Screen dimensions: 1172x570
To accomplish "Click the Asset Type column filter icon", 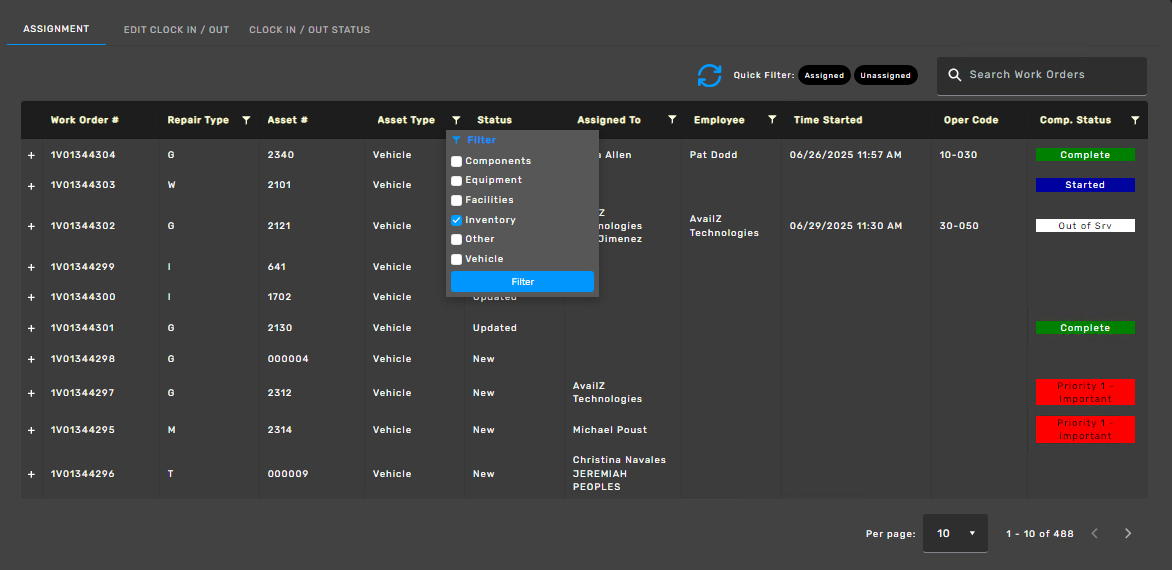I will 456,120.
